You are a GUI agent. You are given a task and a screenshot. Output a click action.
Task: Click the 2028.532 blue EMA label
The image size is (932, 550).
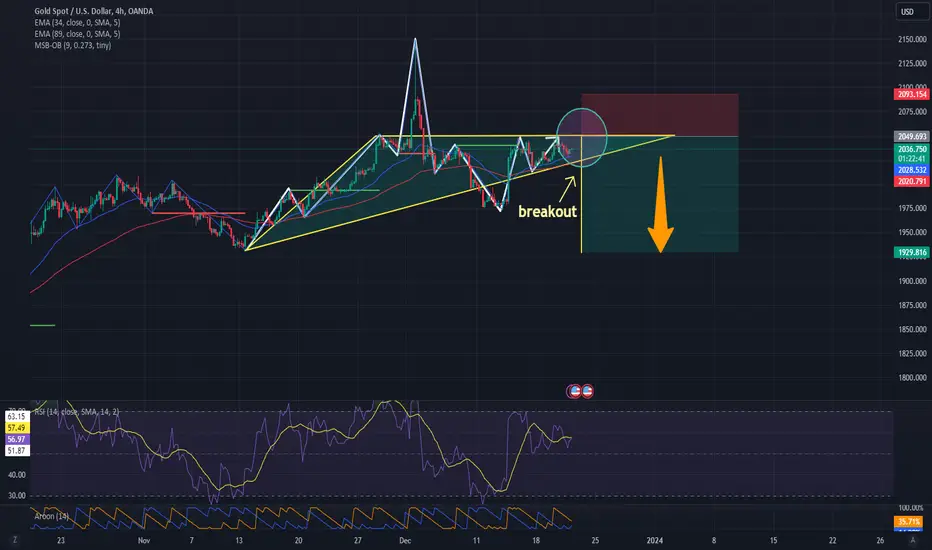[x=911, y=170]
